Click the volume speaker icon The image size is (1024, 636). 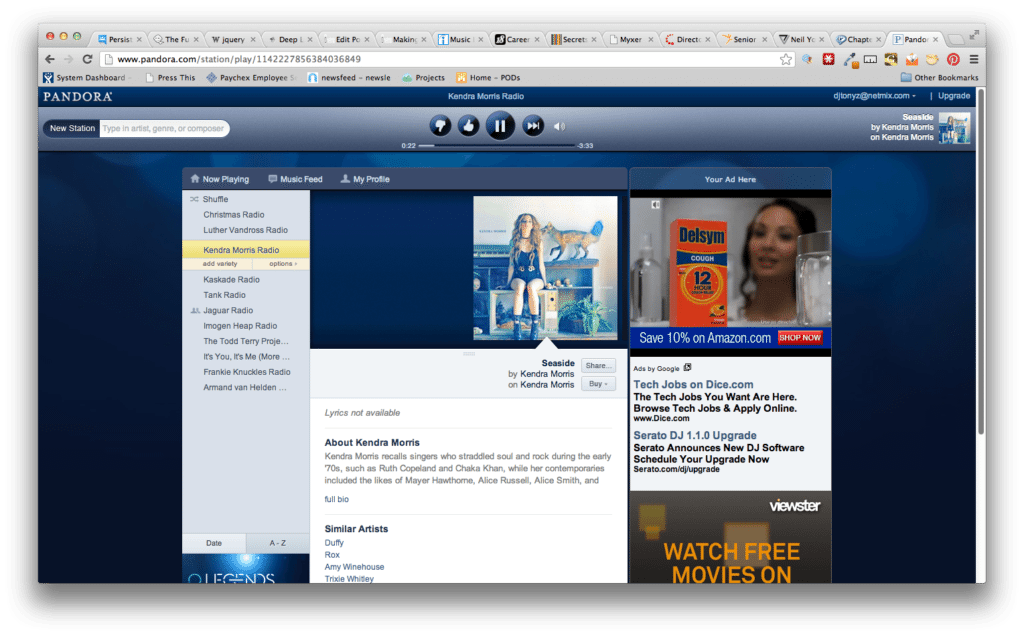pyautogui.click(x=559, y=126)
